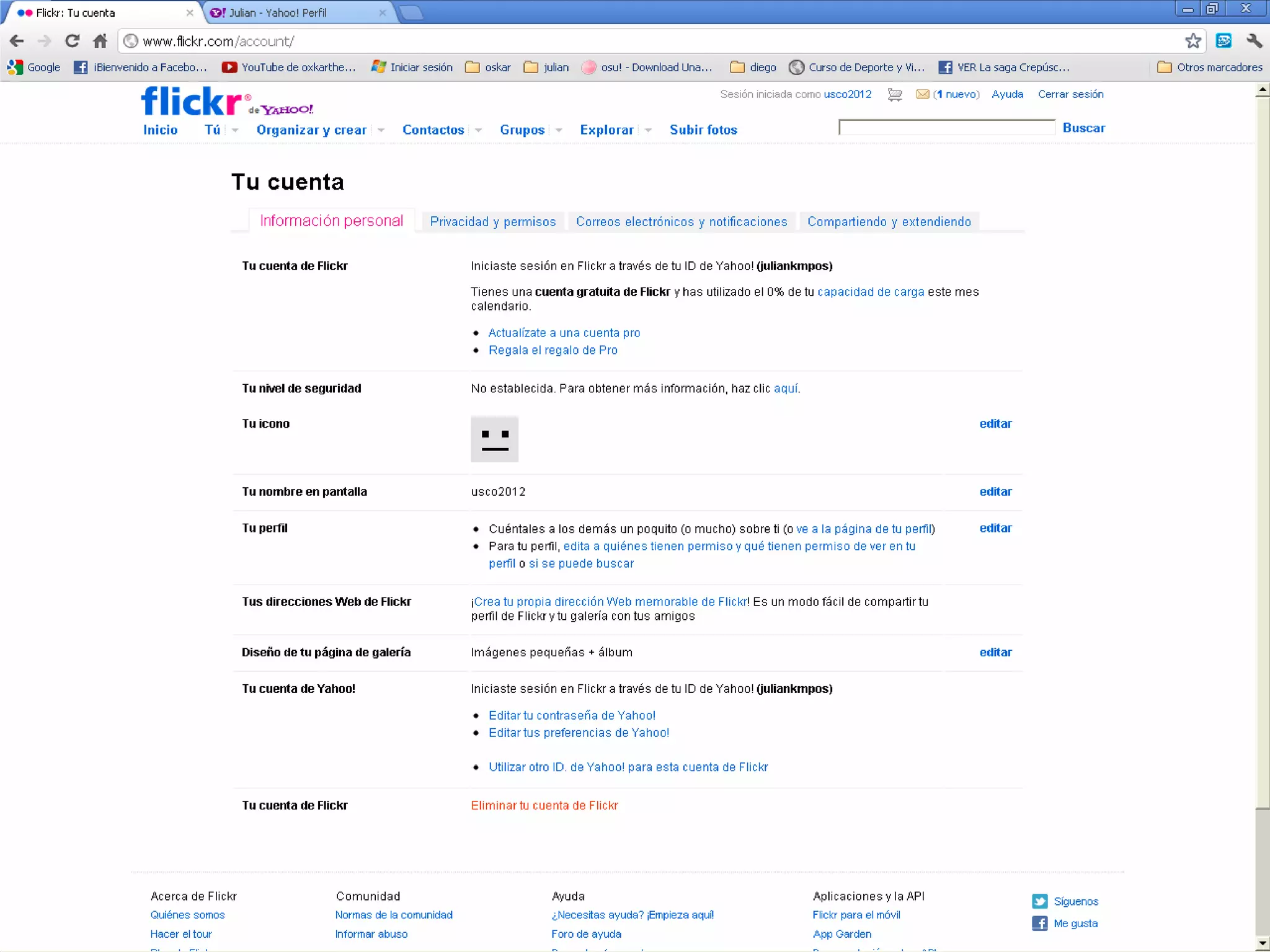The width and height of the screenshot is (1270, 952).
Task: Click the default buddy icon thumbnail
Action: coord(494,439)
